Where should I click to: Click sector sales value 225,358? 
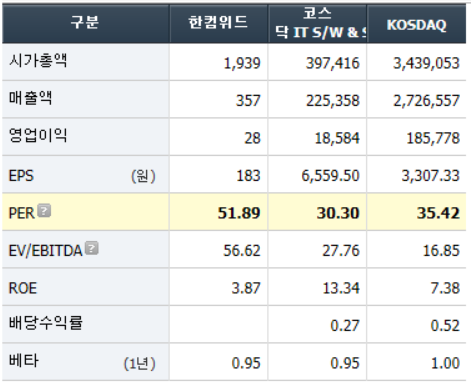tap(333, 101)
